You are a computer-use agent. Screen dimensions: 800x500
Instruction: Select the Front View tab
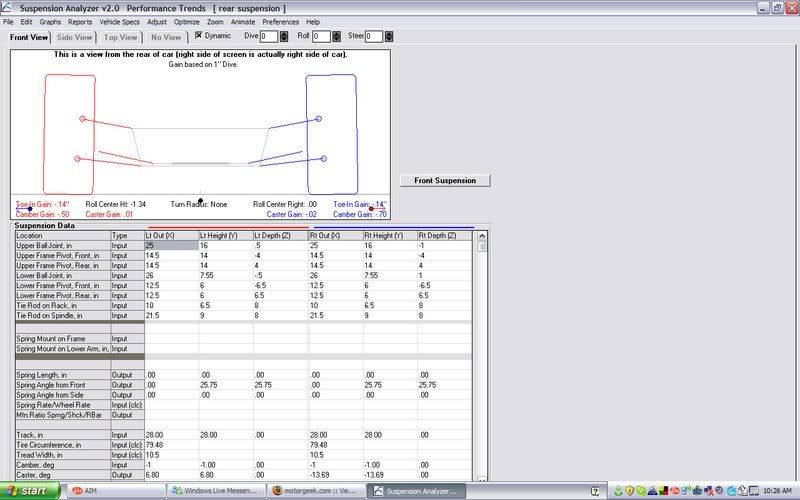tap(29, 37)
